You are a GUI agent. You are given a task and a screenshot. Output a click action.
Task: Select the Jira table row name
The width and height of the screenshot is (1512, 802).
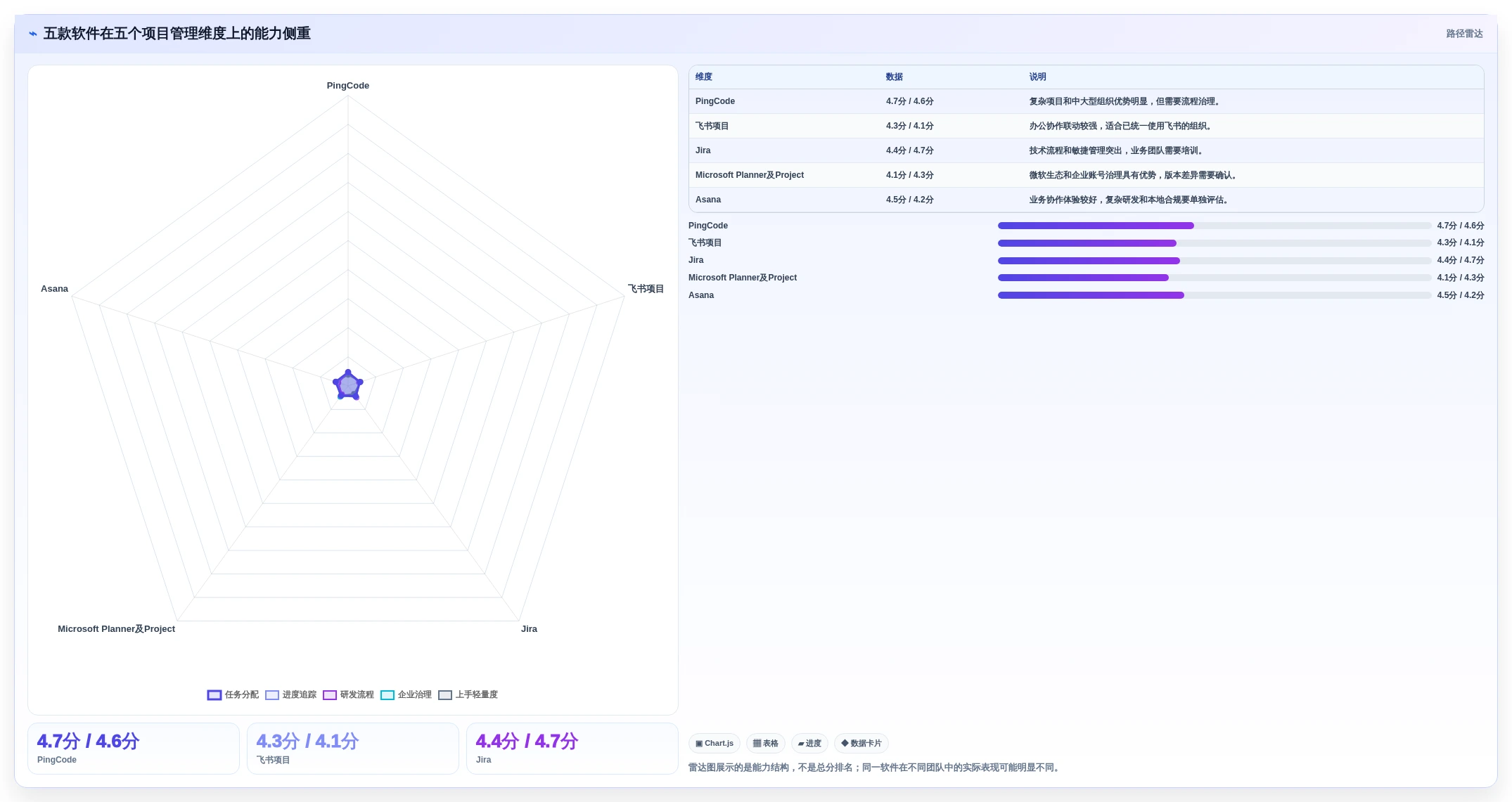(703, 150)
